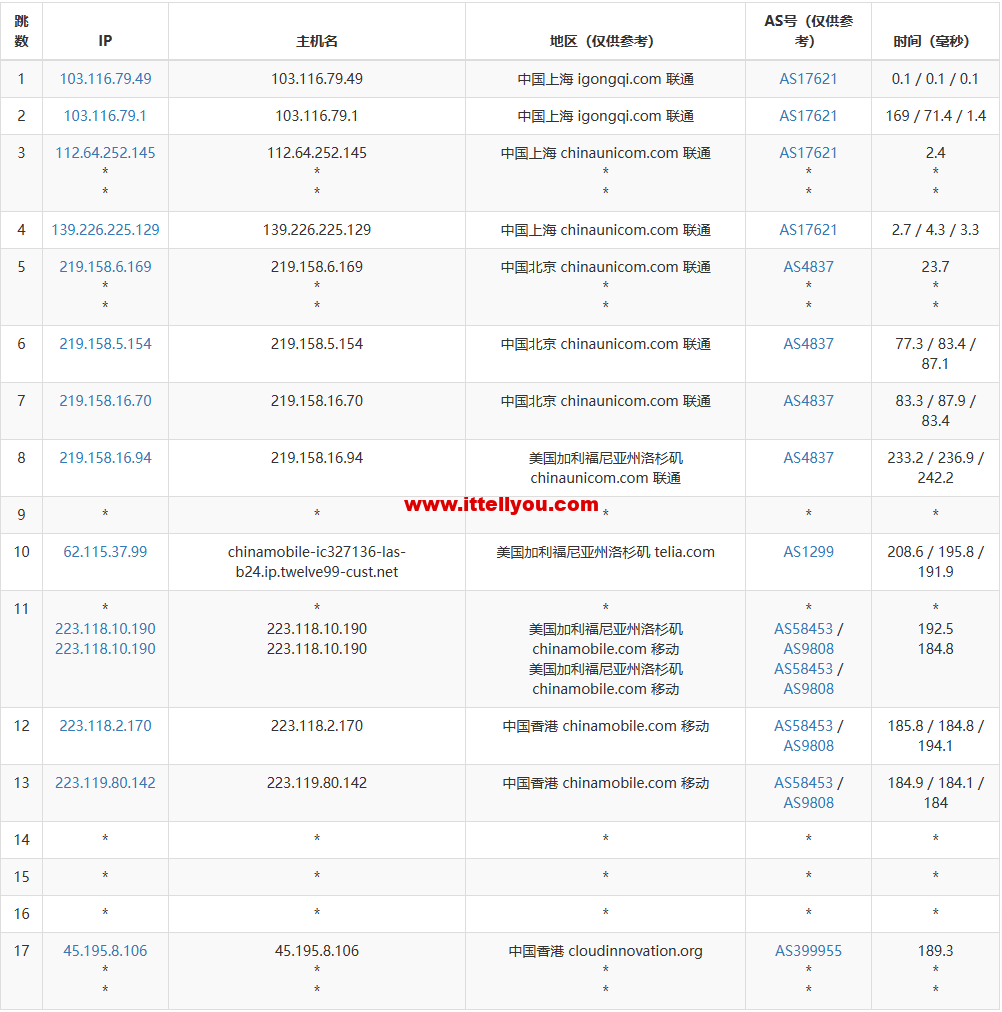This screenshot has height=1012, width=1002.
Task: Open the 219.158.16.70 IP link
Action: tap(105, 401)
